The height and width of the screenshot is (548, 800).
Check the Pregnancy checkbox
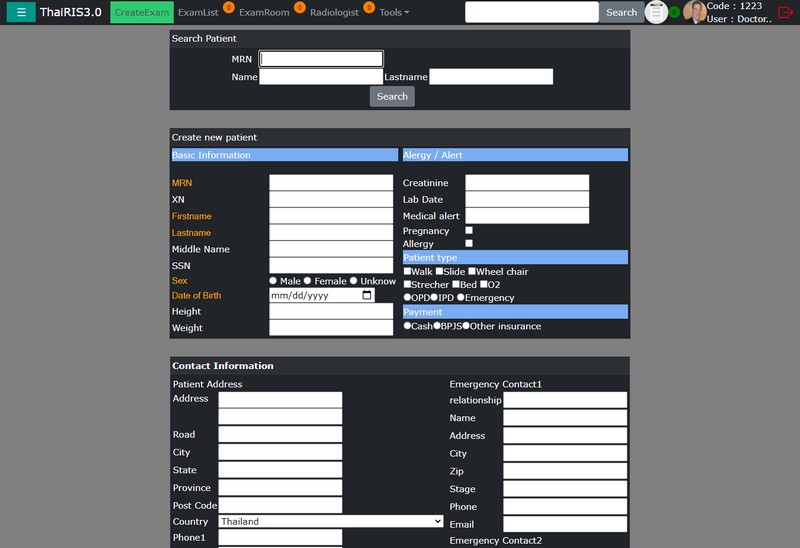click(x=469, y=231)
